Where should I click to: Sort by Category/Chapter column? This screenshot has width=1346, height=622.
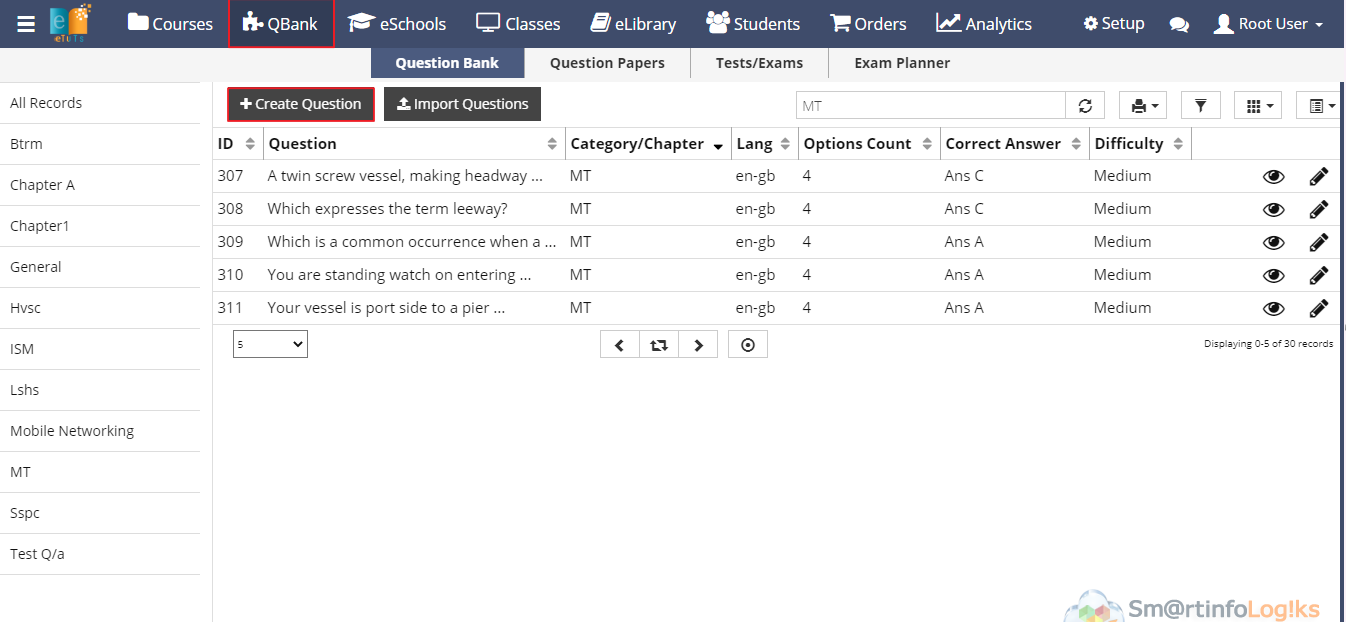click(x=648, y=144)
